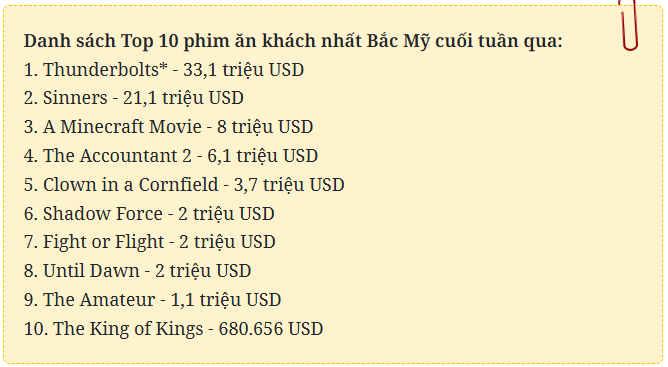668x367 pixels.
Task: Click The King of Kings line
Action: click(173, 329)
